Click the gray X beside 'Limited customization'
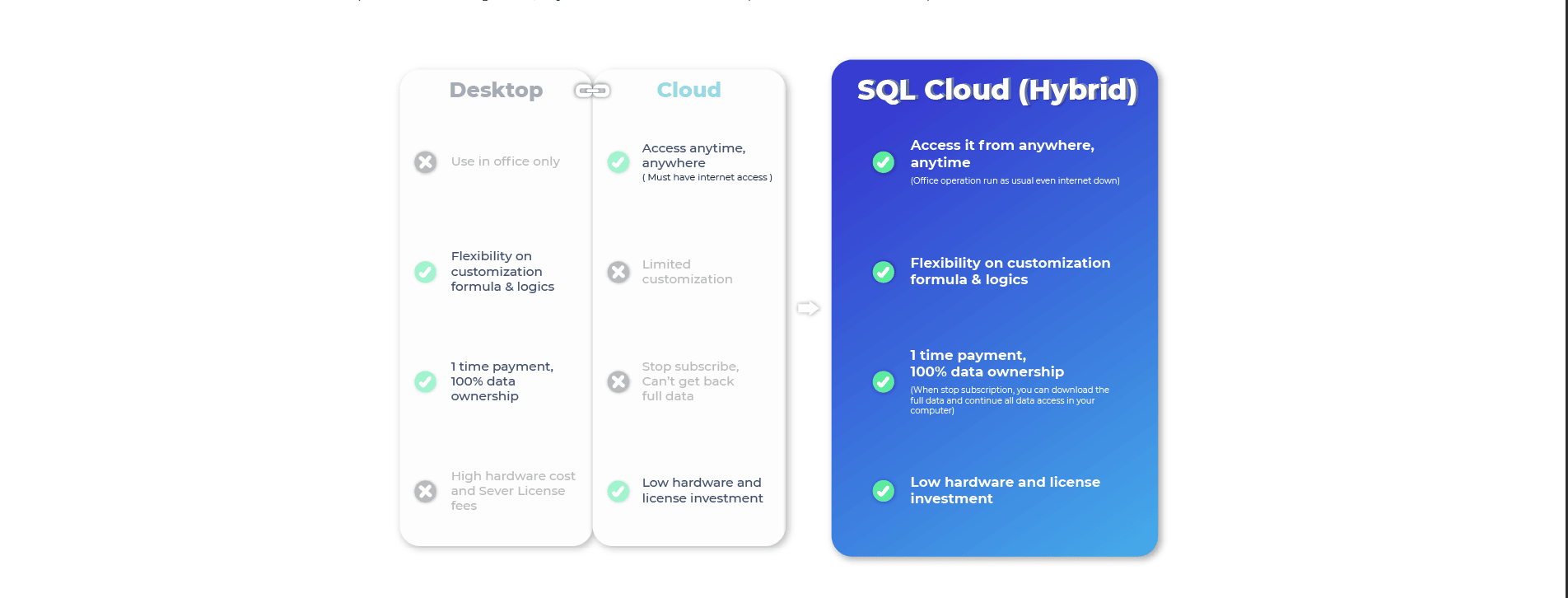1568x598 pixels. 618,272
